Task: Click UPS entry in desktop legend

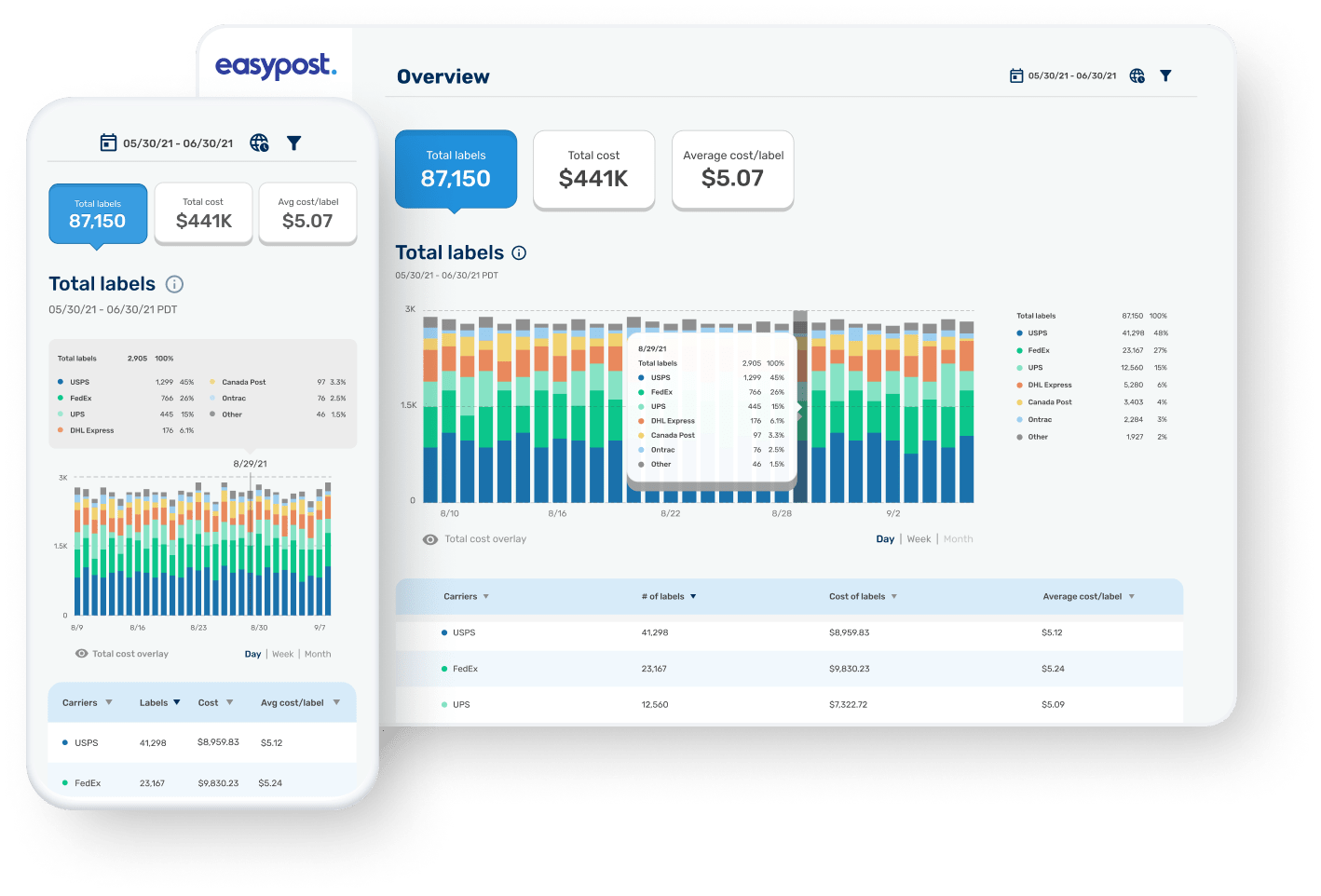Action: pyautogui.click(x=1091, y=368)
